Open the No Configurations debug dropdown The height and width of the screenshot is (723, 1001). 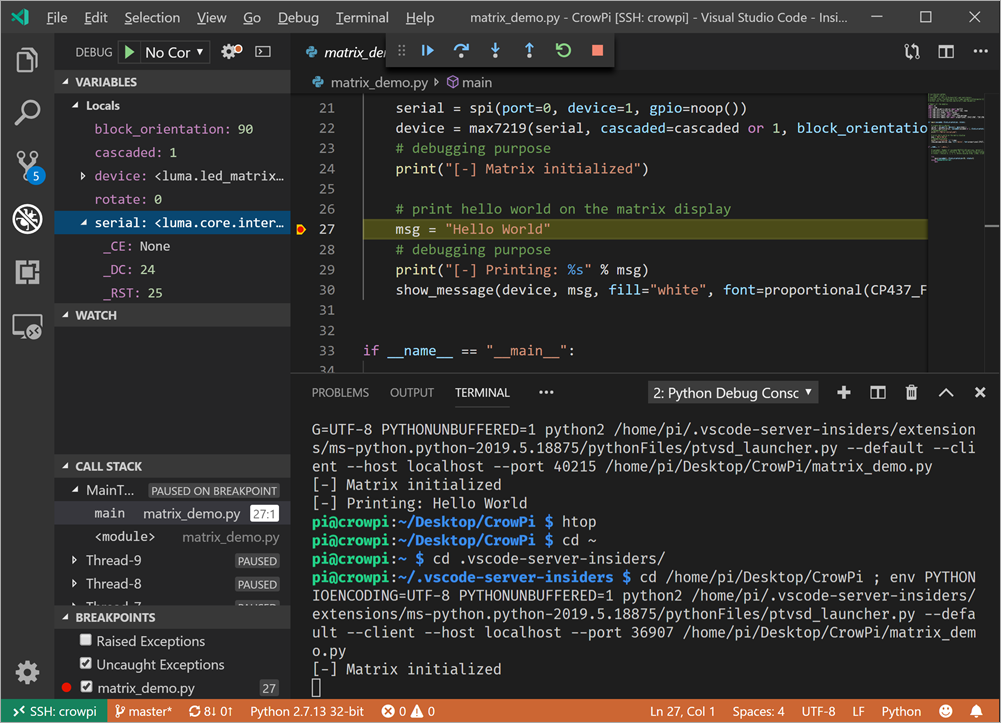coord(174,52)
